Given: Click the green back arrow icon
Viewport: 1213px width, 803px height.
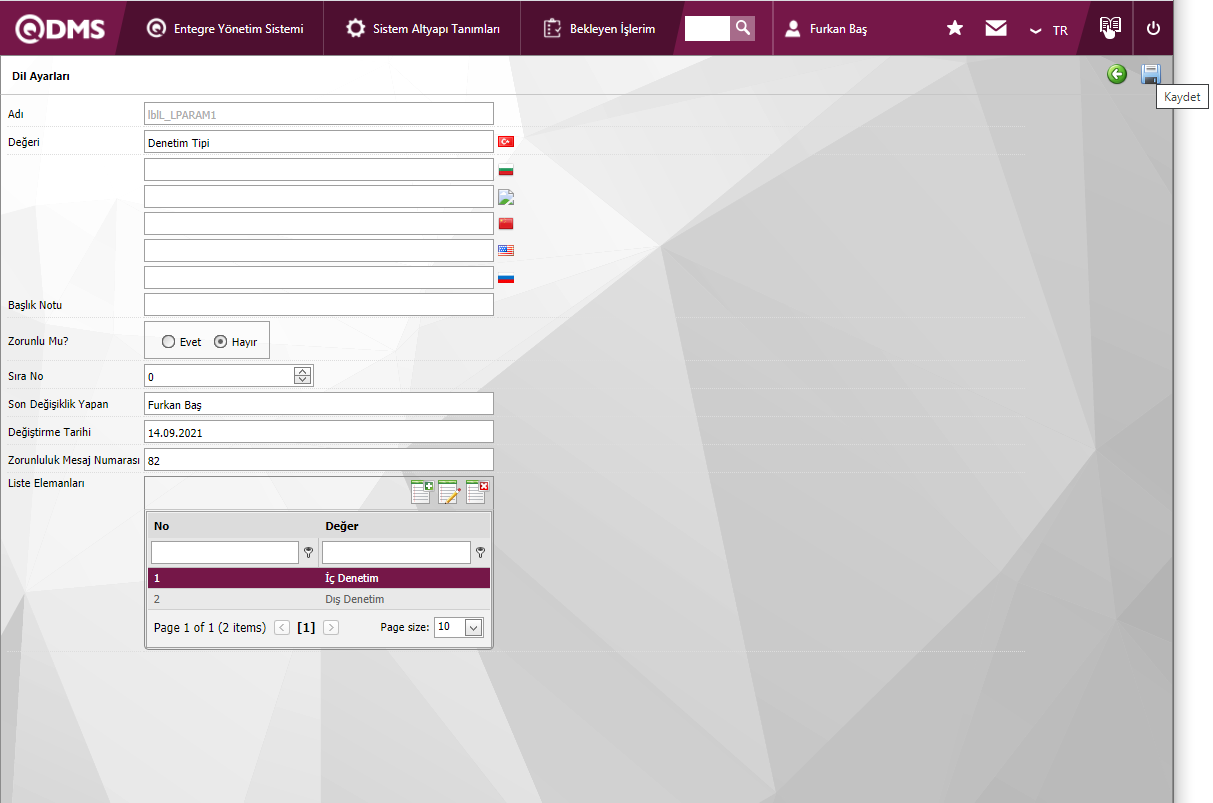Looking at the screenshot, I should pos(1117,74).
